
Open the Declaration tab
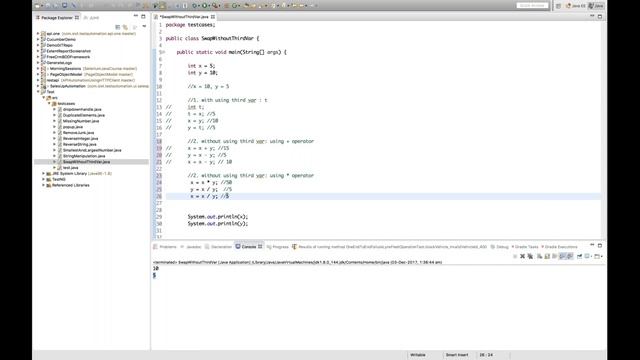point(218,247)
